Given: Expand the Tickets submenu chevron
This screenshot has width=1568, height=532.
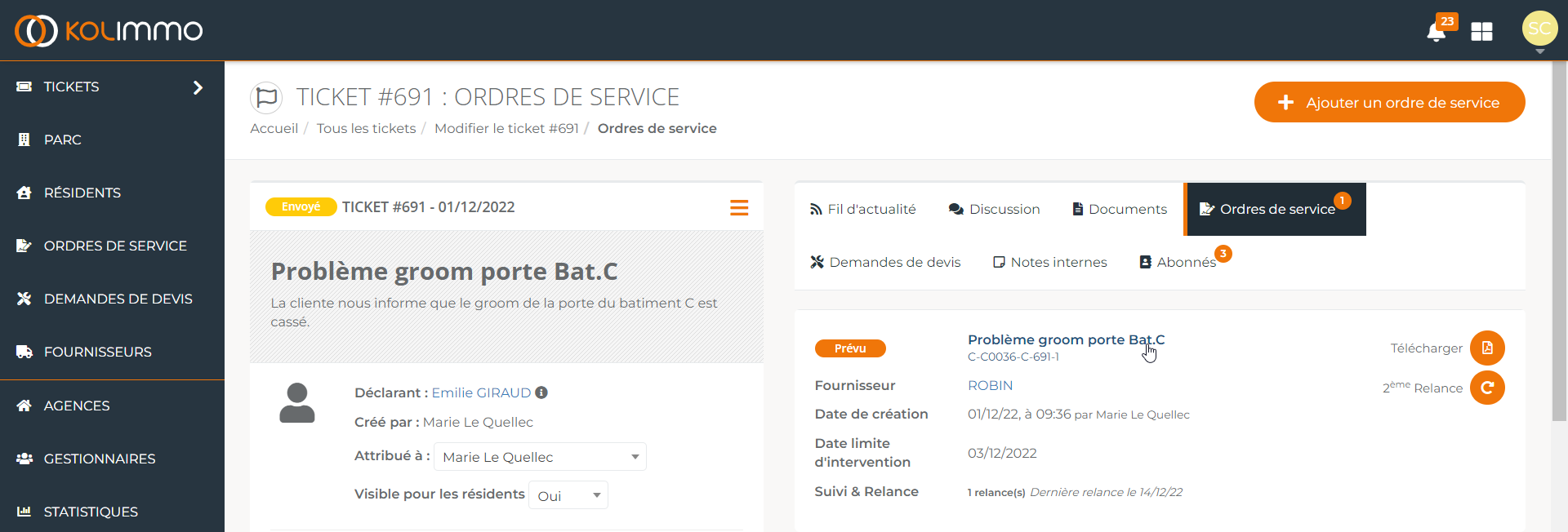Looking at the screenshot, I should [x=198, y=87].
